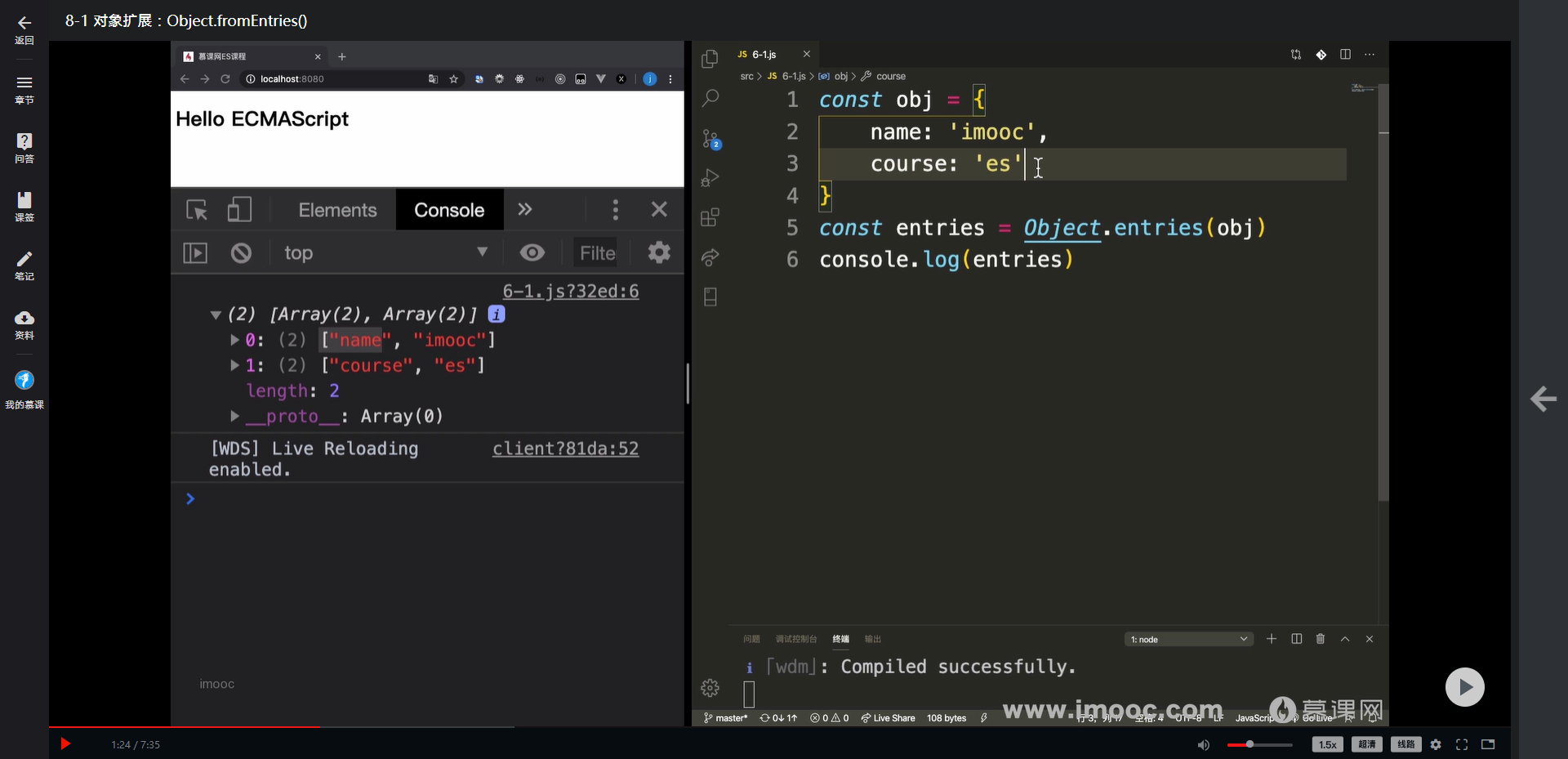The height and width of the screenshot is (759, 1568).
Task: Open VS Code Run and Debug view
Action: 710,177
